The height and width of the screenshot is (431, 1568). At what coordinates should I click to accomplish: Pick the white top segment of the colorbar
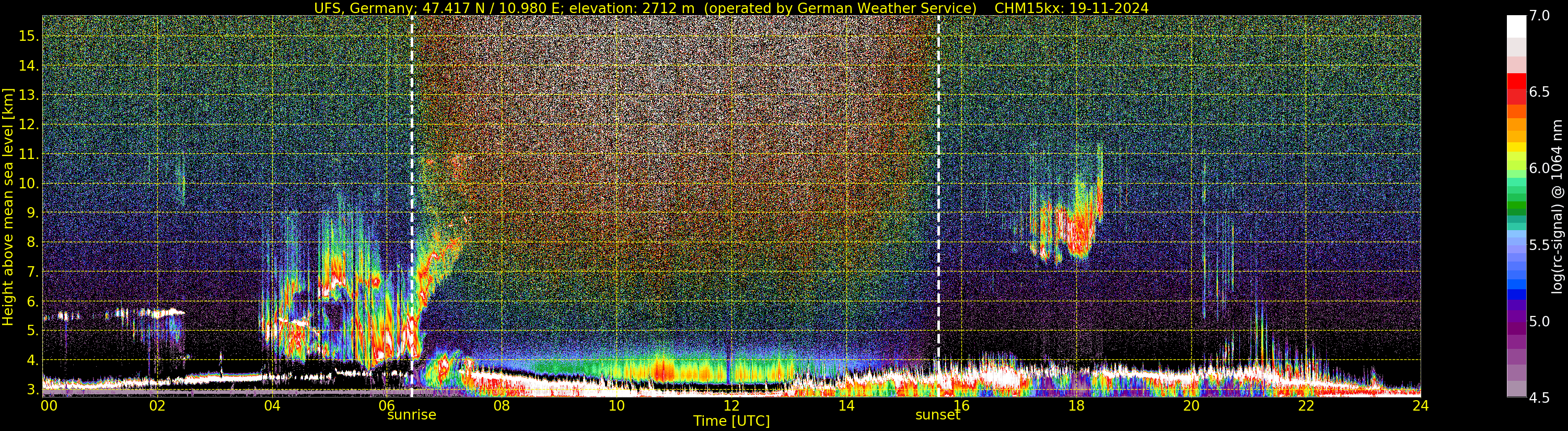[1516, 26]
